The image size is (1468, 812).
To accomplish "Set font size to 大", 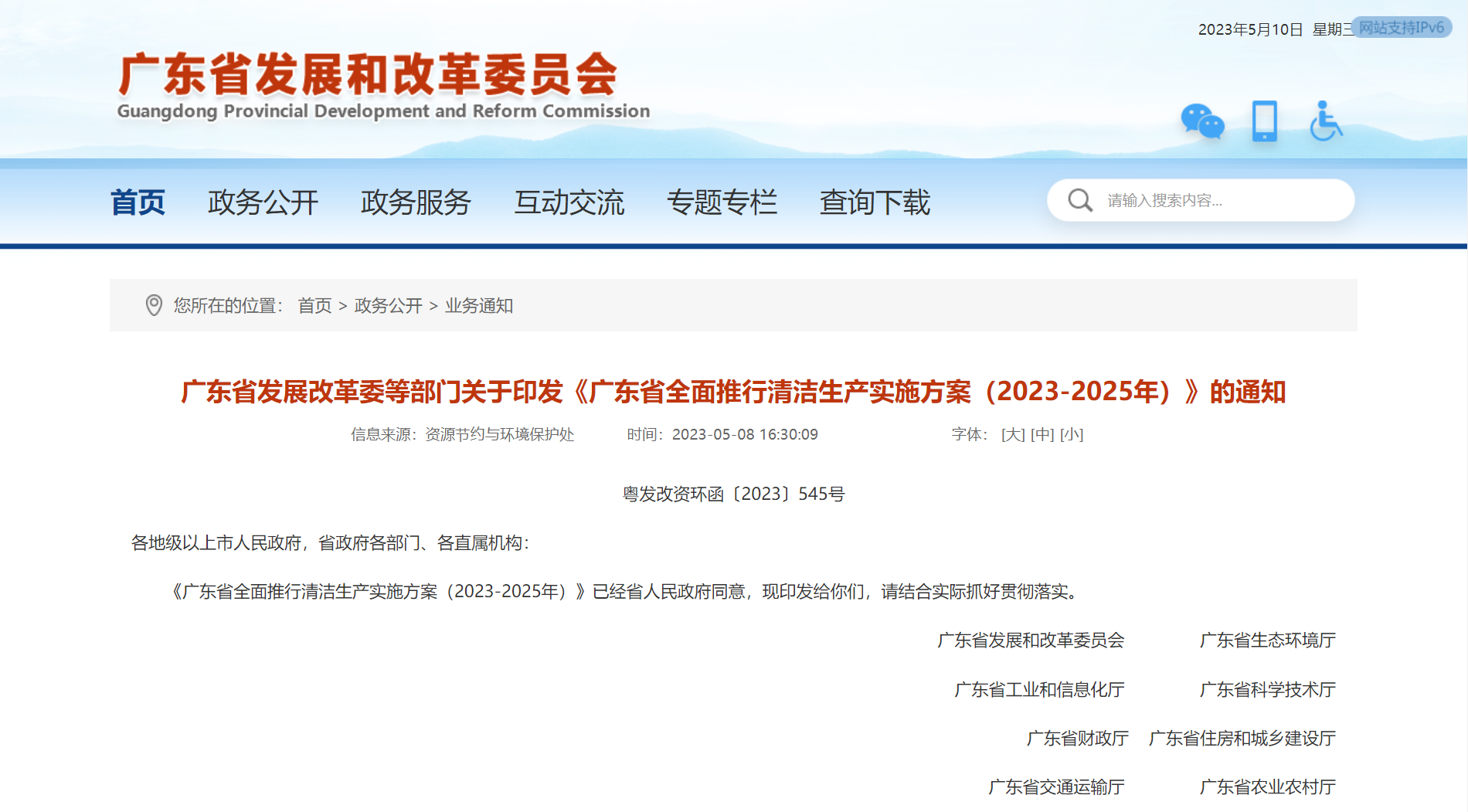I will (1013, 435).
